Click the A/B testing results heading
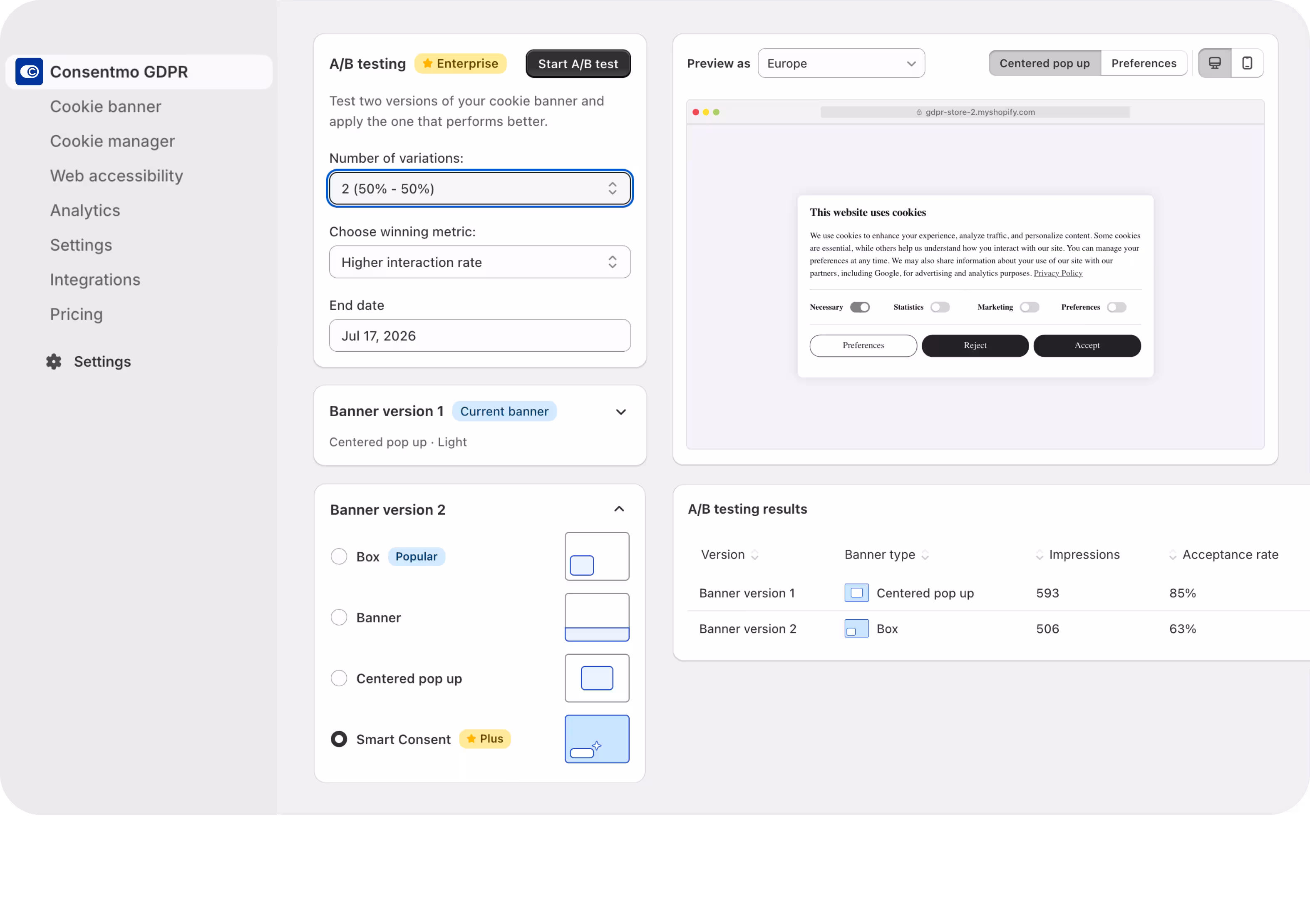The image size is (1310, 924). pos(747,509)
